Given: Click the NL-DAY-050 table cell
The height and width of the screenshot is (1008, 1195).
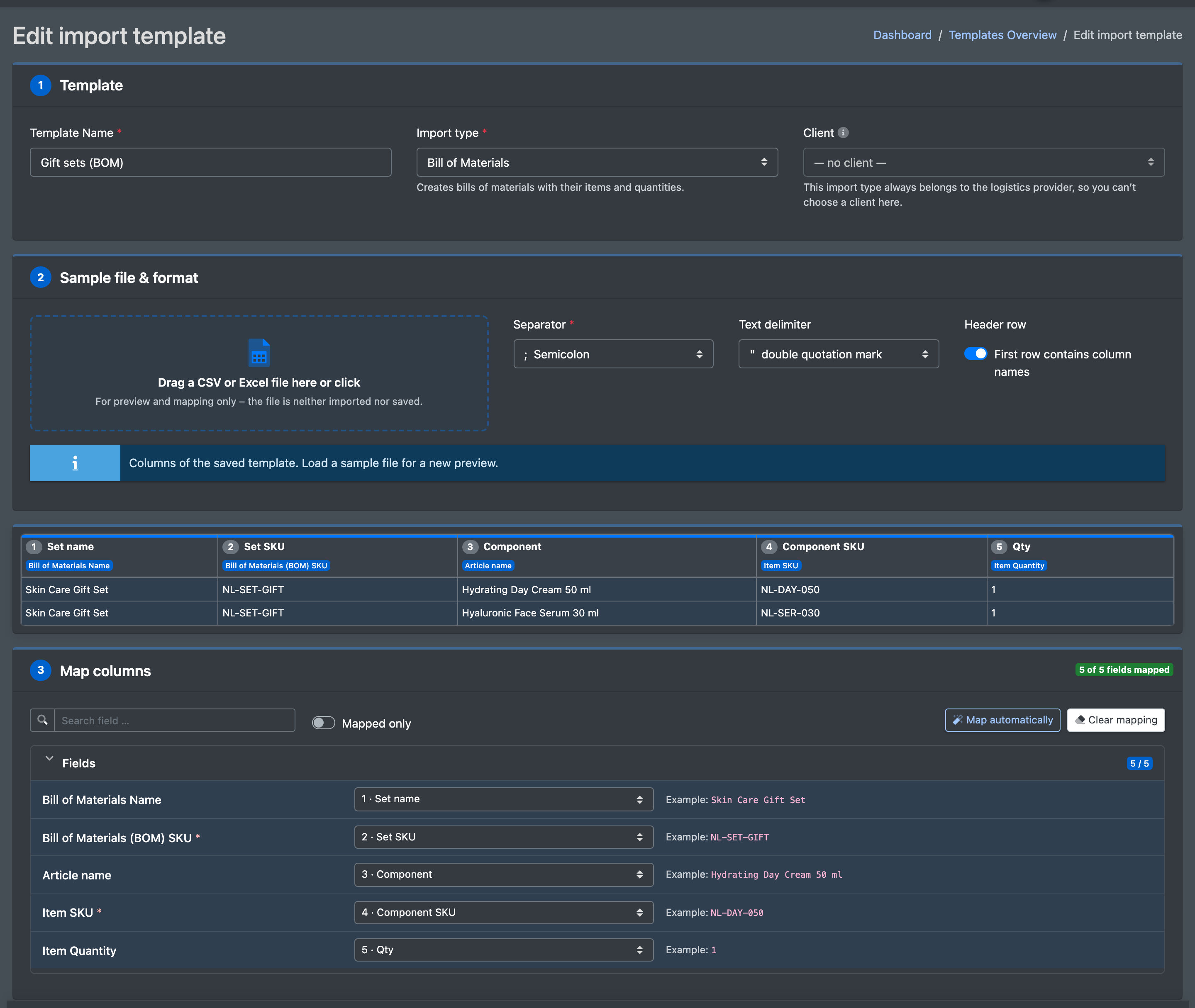Looking at the screenshot, I should [871, 589].
